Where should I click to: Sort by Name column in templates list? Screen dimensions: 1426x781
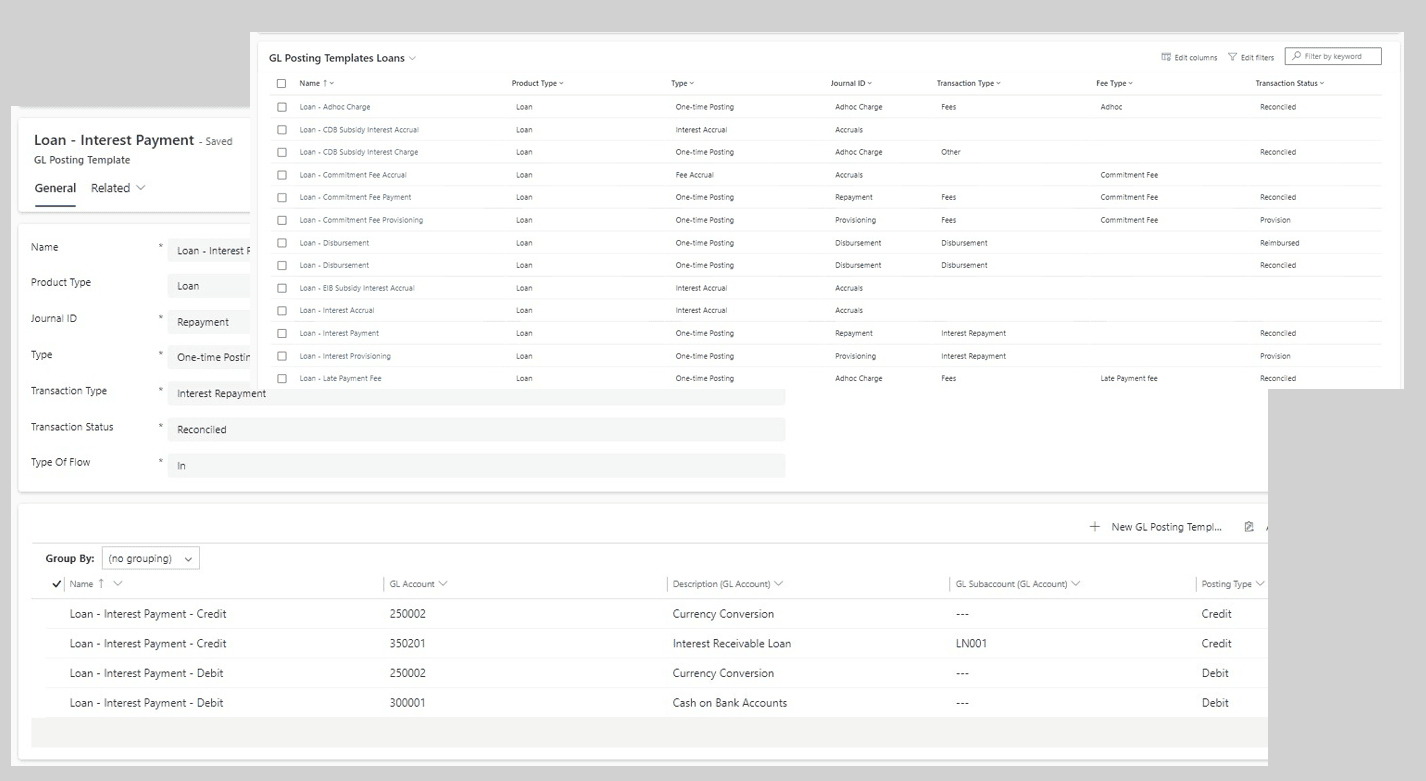click(x=317, y=84)
